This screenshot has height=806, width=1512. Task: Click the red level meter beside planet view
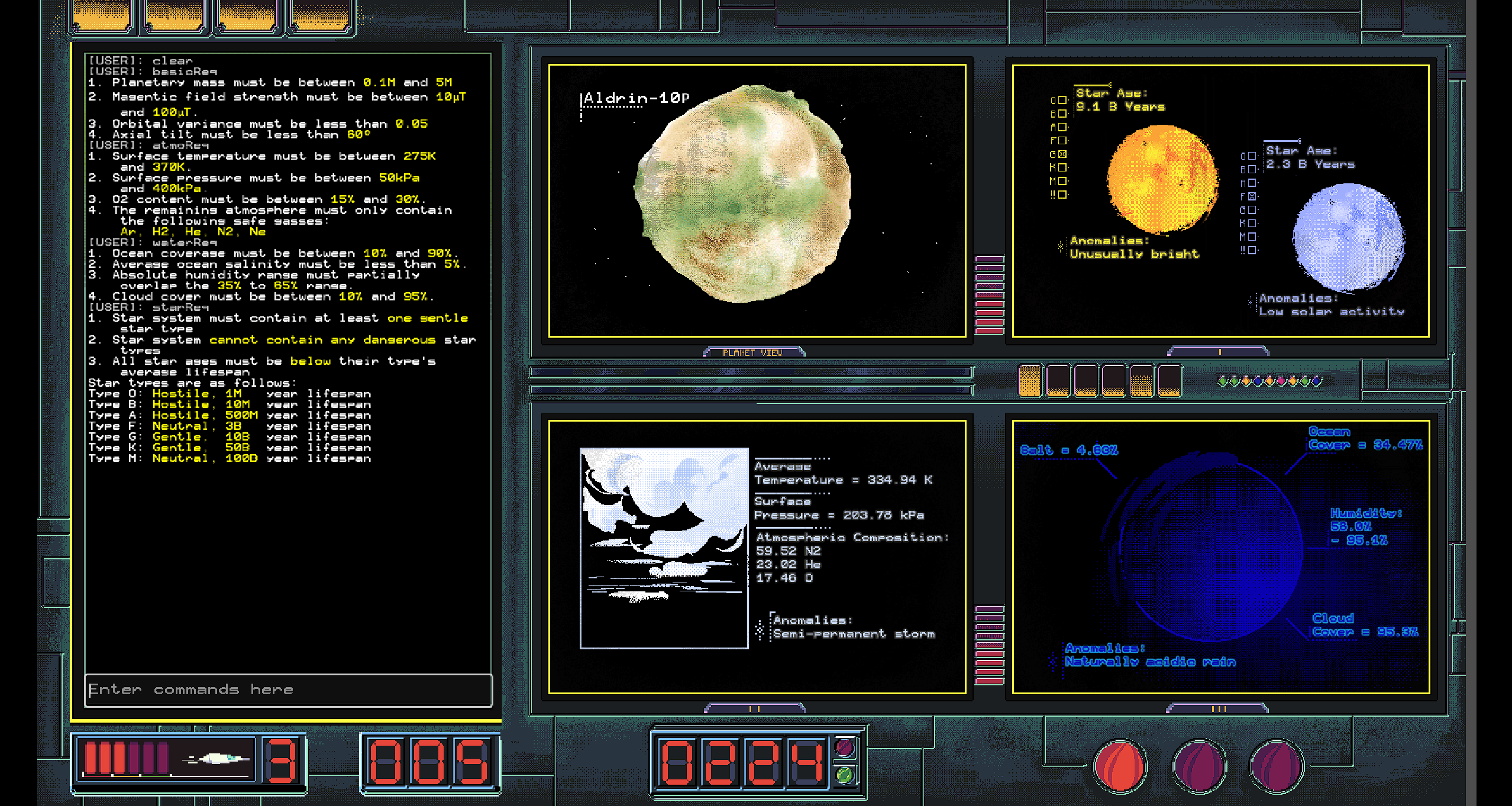click(x=990, y=294)
